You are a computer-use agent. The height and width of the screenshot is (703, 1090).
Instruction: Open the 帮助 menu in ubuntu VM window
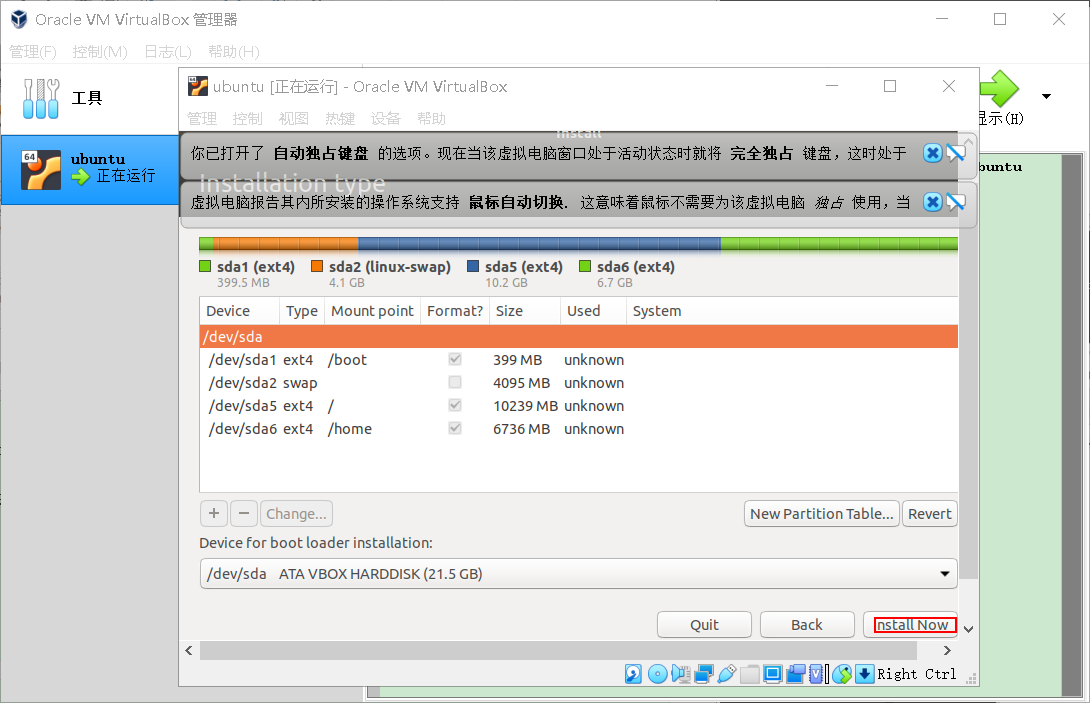click(431, 119)
